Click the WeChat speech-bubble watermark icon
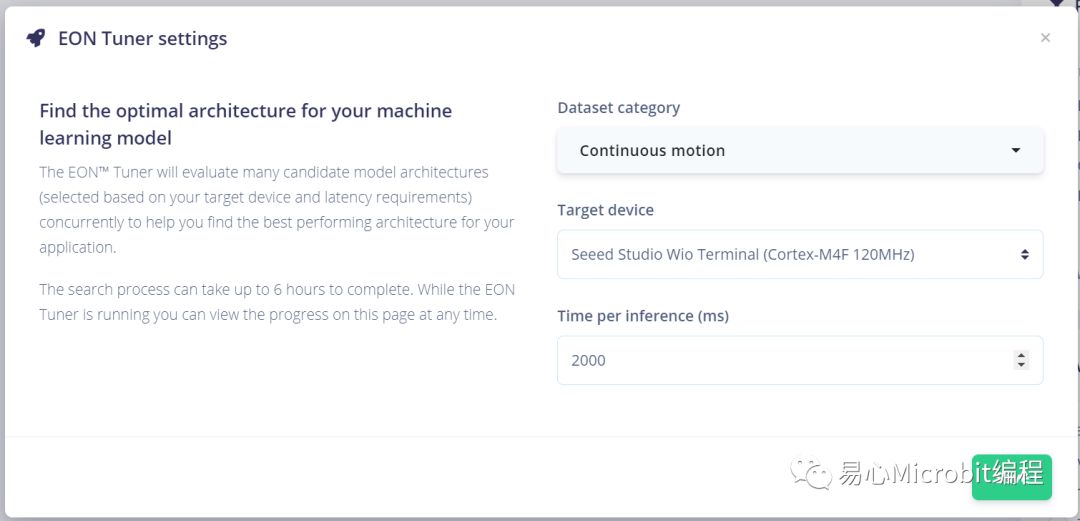The height and width of the screenshot is (521, 1080). point(811,474)
